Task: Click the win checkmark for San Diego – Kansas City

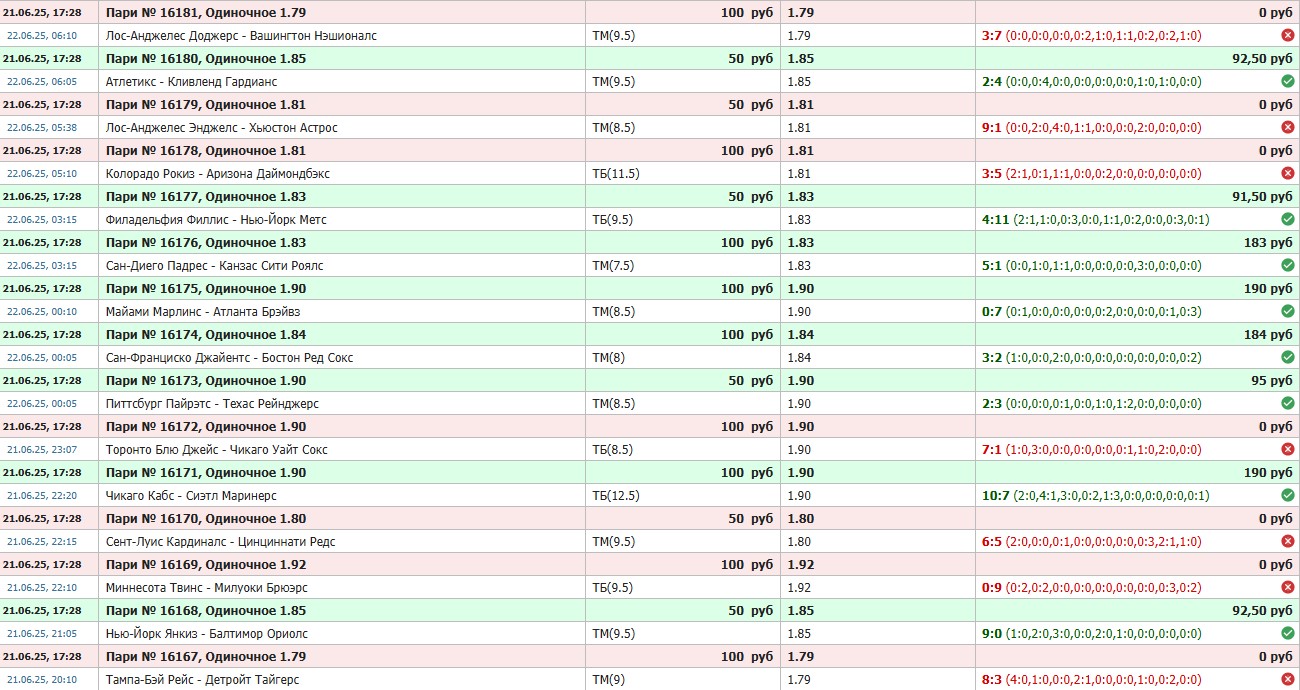Action: 1287,265
